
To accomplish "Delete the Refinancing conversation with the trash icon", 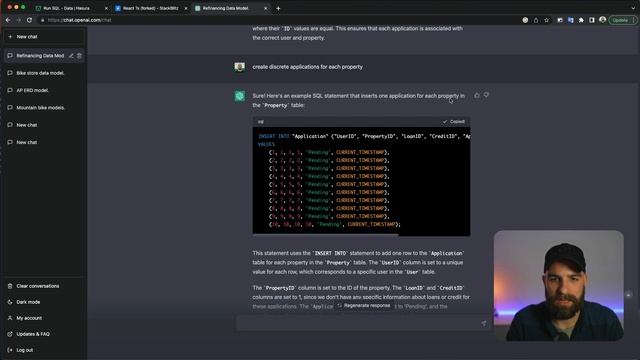I will 79,56.
